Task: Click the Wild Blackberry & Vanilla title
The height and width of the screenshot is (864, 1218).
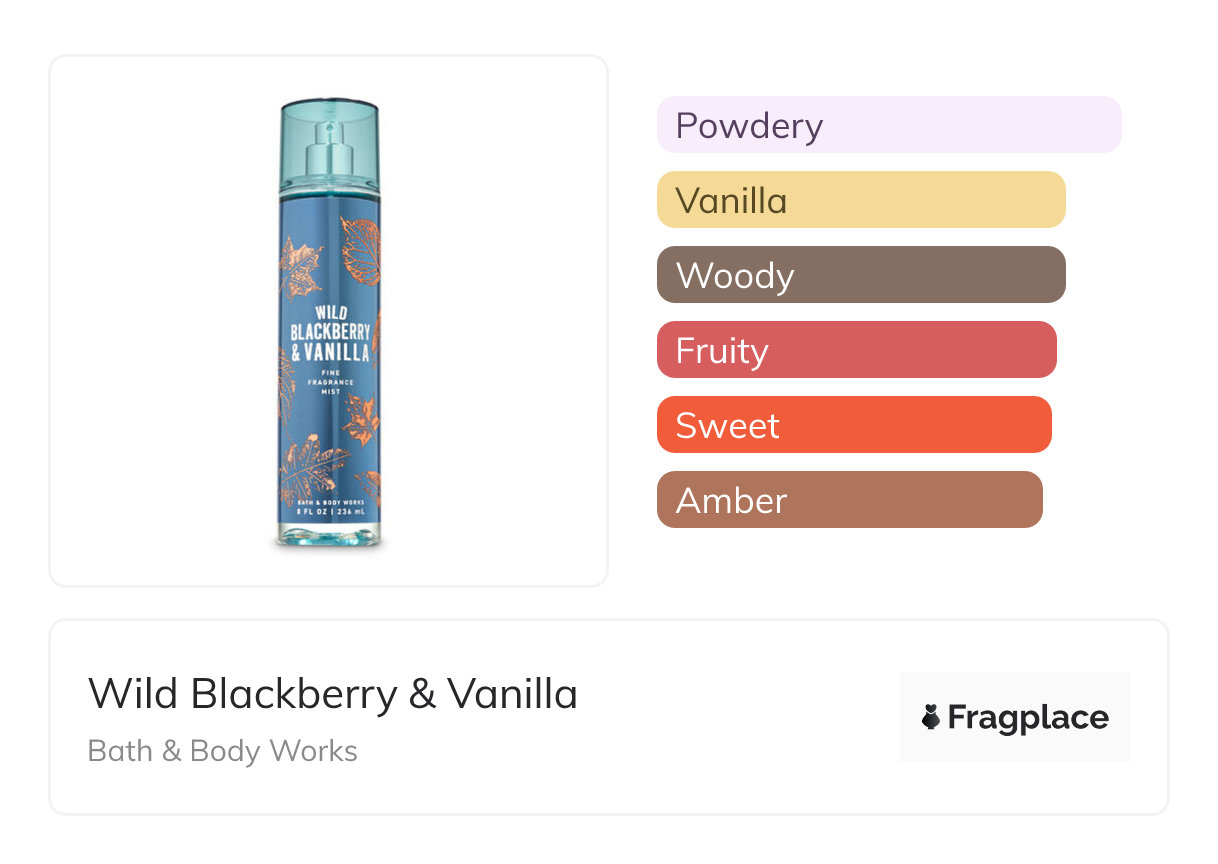Action: (x=333, y=693)
